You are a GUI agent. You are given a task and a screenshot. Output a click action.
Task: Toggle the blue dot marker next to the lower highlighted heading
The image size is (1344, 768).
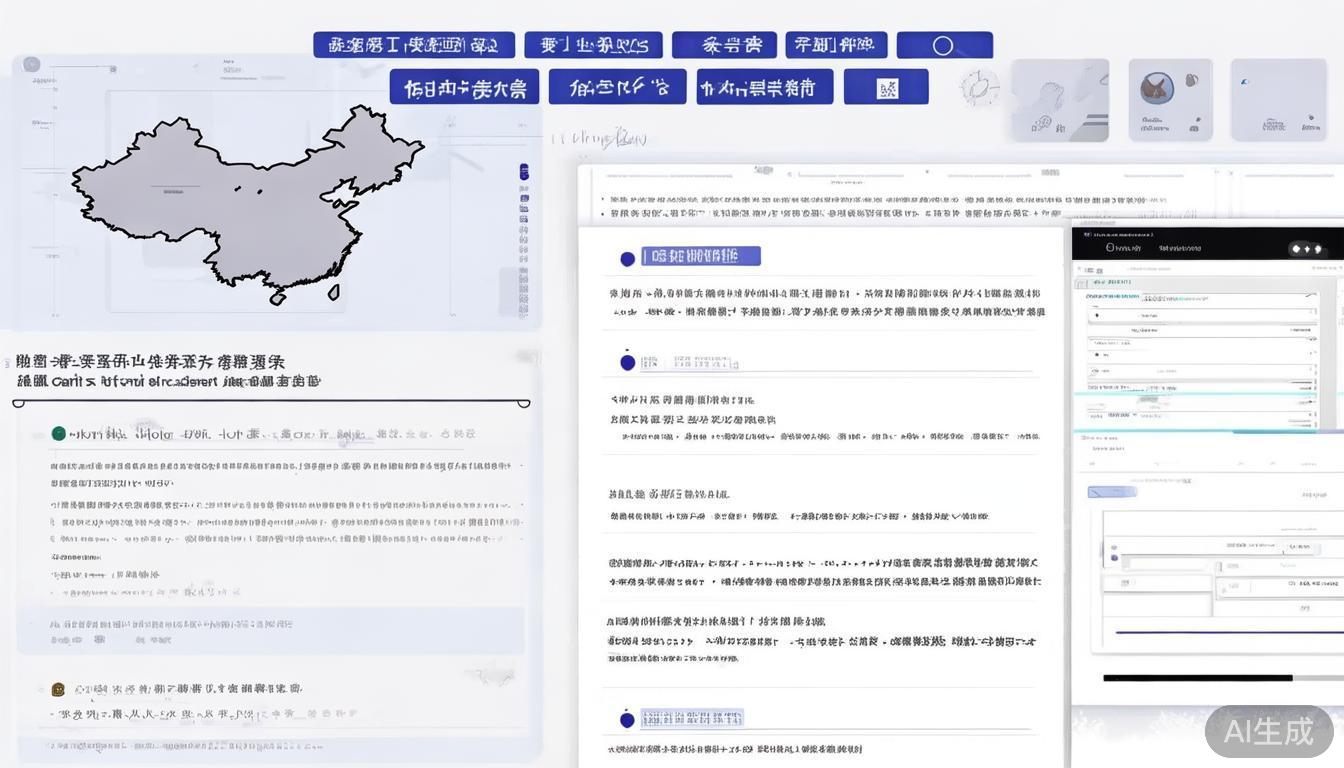(x=626, y=717)
